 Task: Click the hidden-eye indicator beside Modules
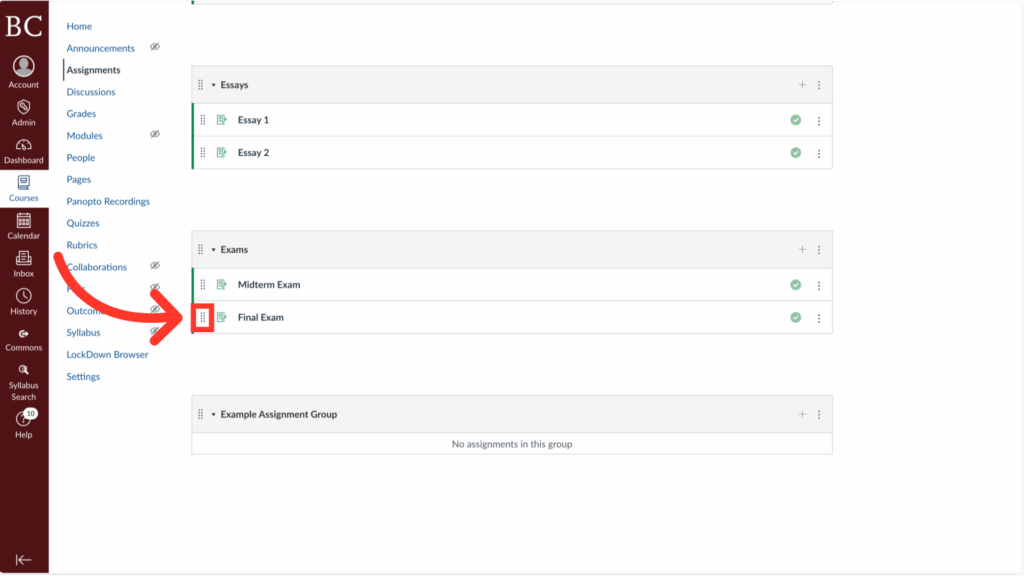pos(153,135)
